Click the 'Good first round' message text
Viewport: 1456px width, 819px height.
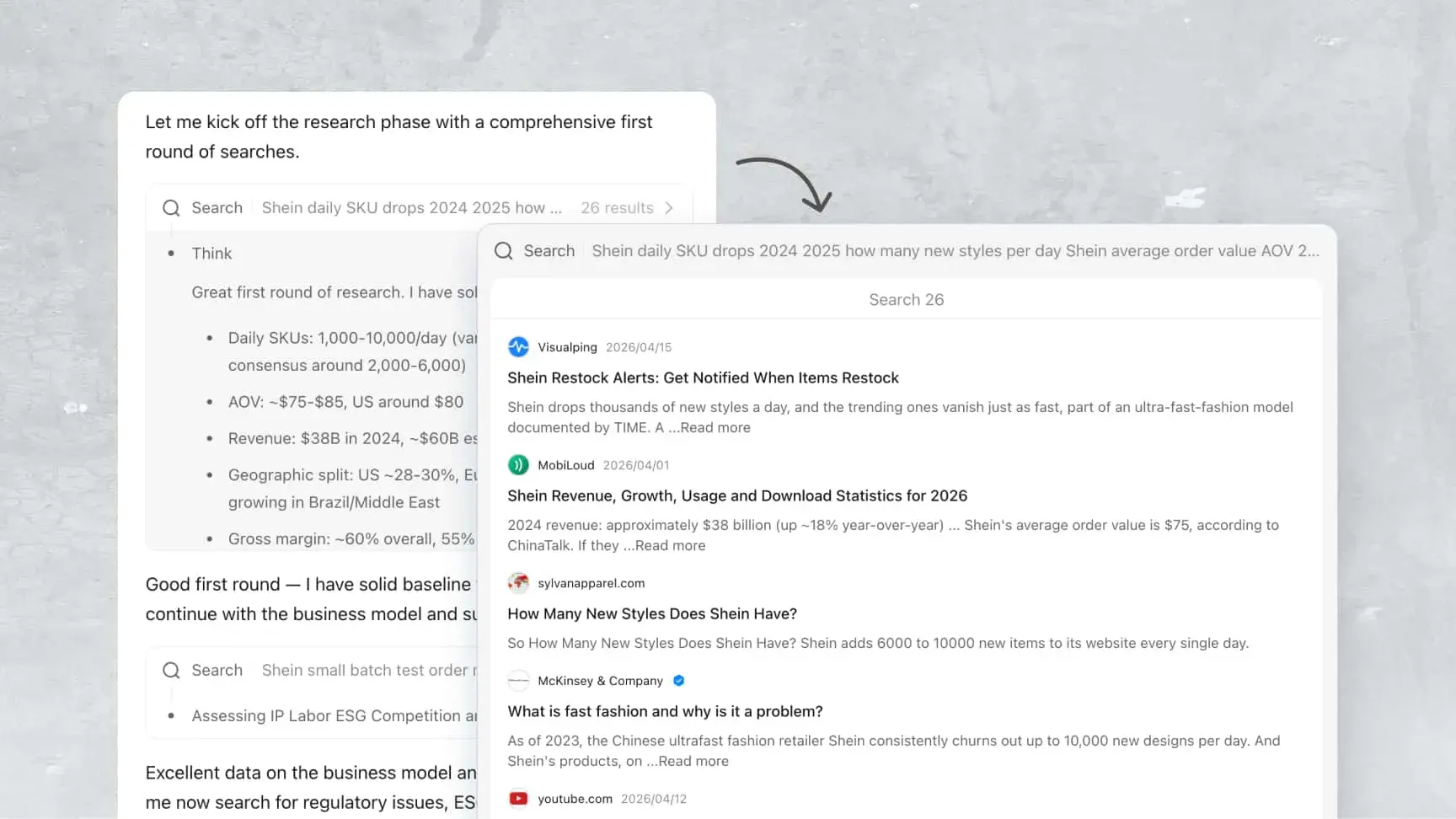311,599
